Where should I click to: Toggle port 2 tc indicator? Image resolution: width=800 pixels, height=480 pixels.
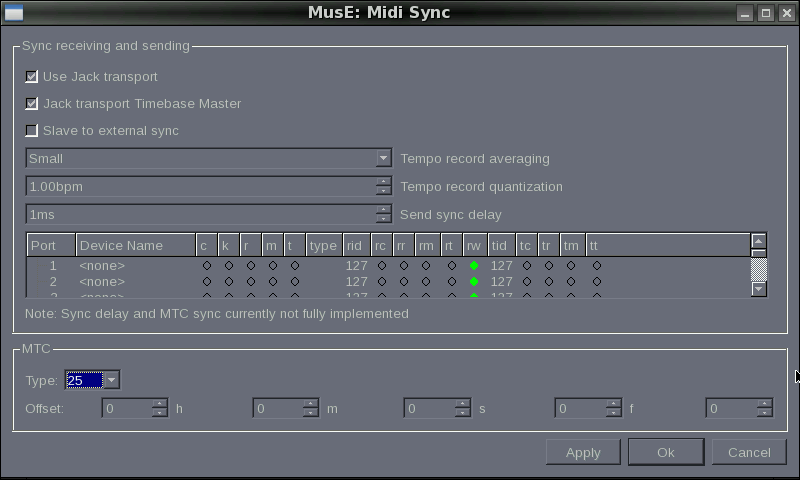coord(527,281)
